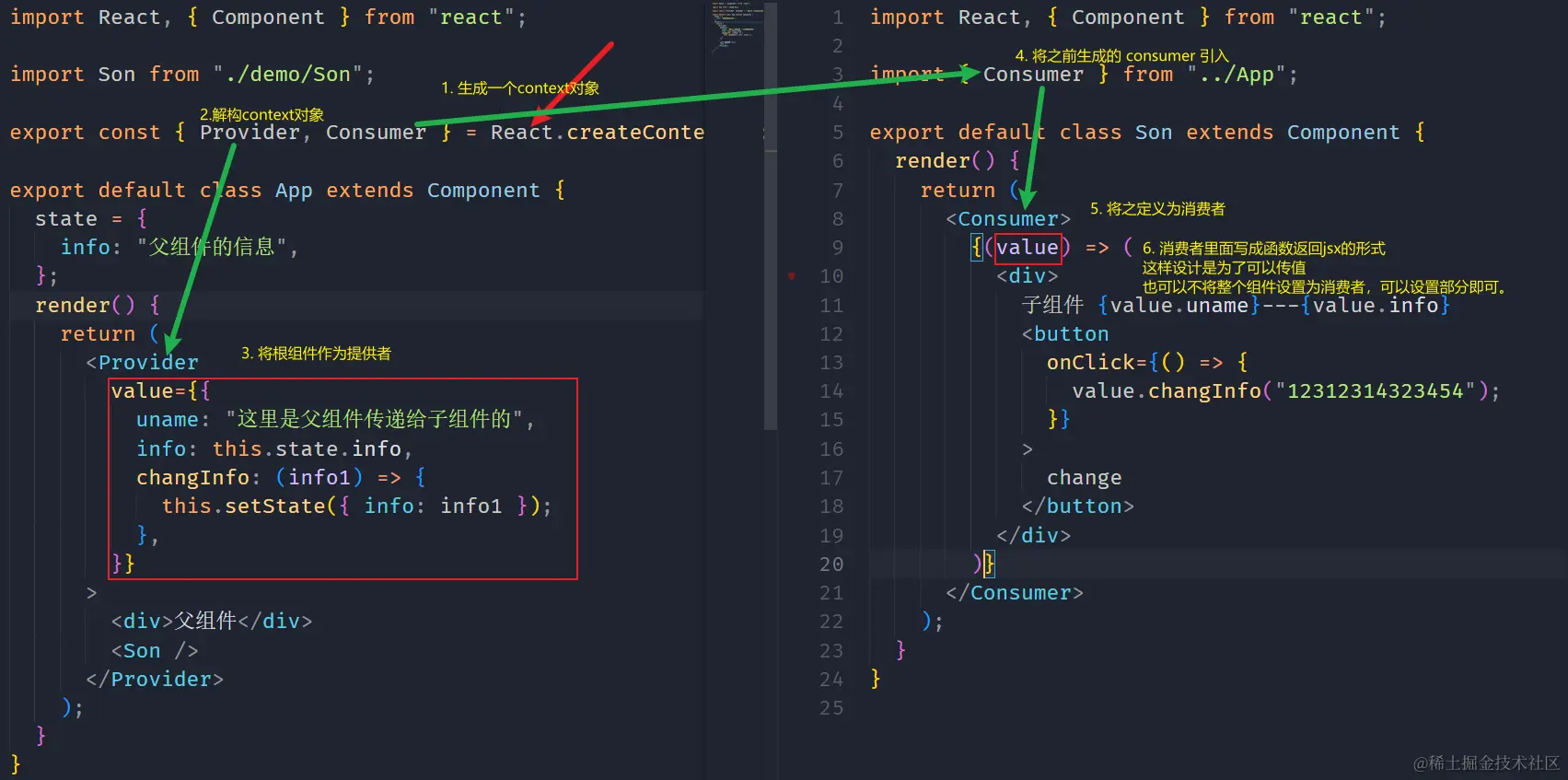Click the closing </Consumer> tag on line 21

[1015, 593]
